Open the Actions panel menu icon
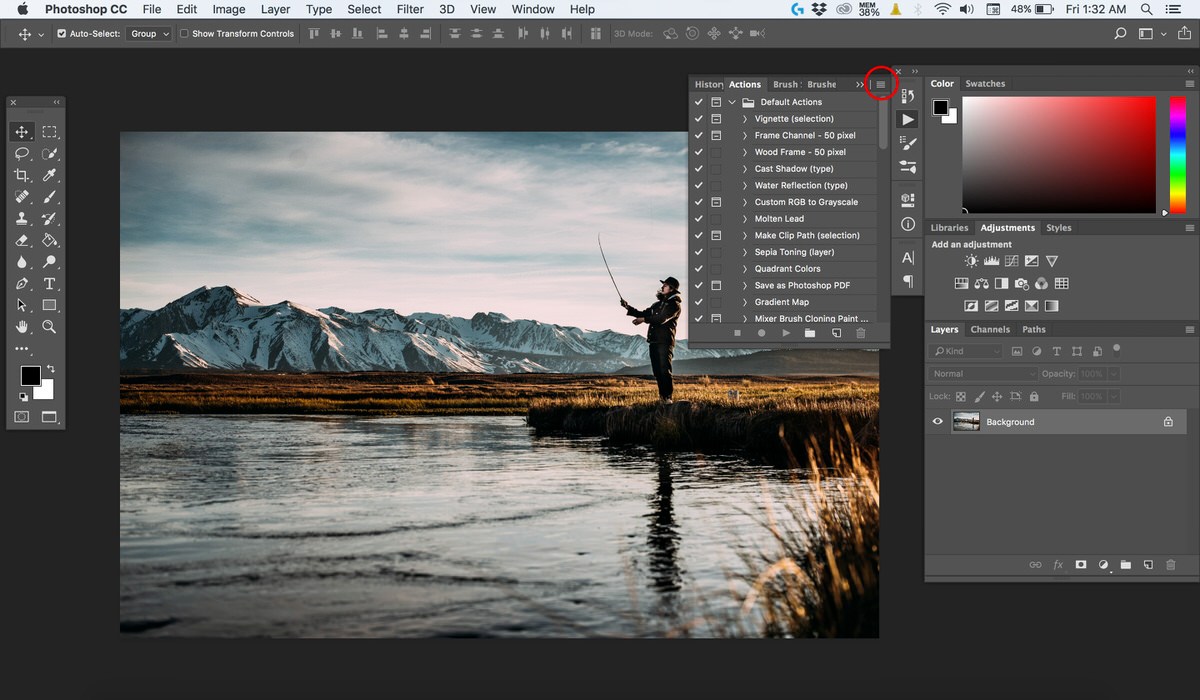Viewport: 1200px width, 700px height. pyautogui.click(x=880, y=85)
